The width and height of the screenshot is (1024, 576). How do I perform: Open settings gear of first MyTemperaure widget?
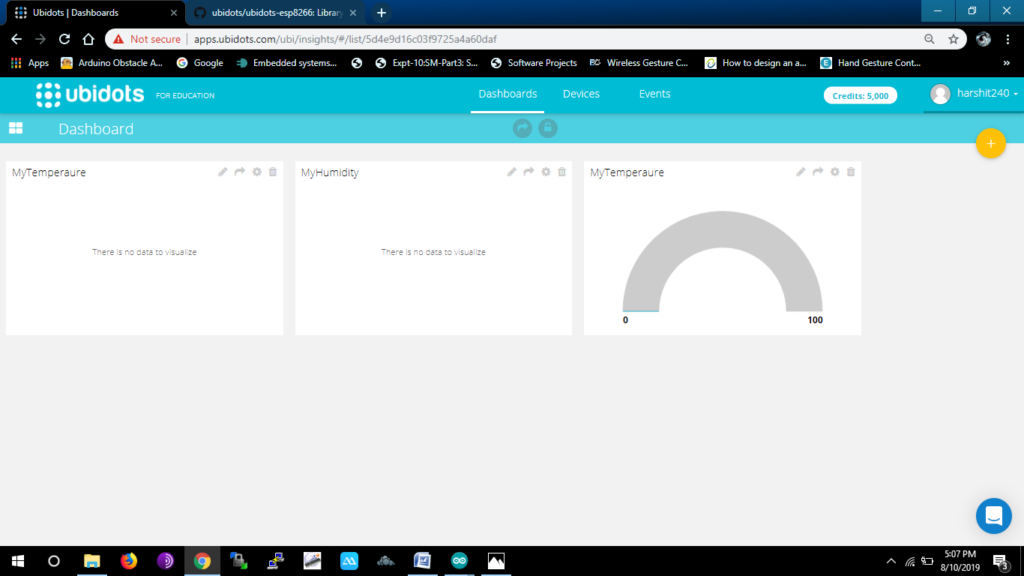tap(257, 172)
